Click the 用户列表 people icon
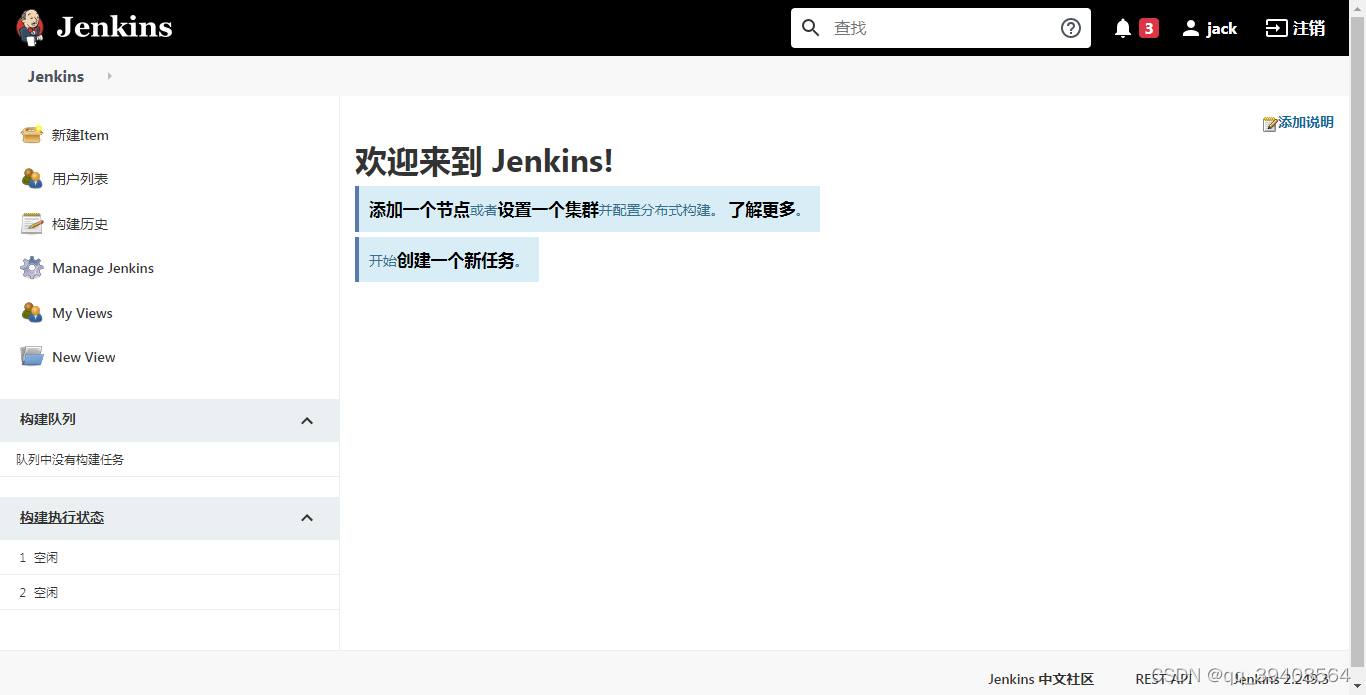 (x=32, y=178)
